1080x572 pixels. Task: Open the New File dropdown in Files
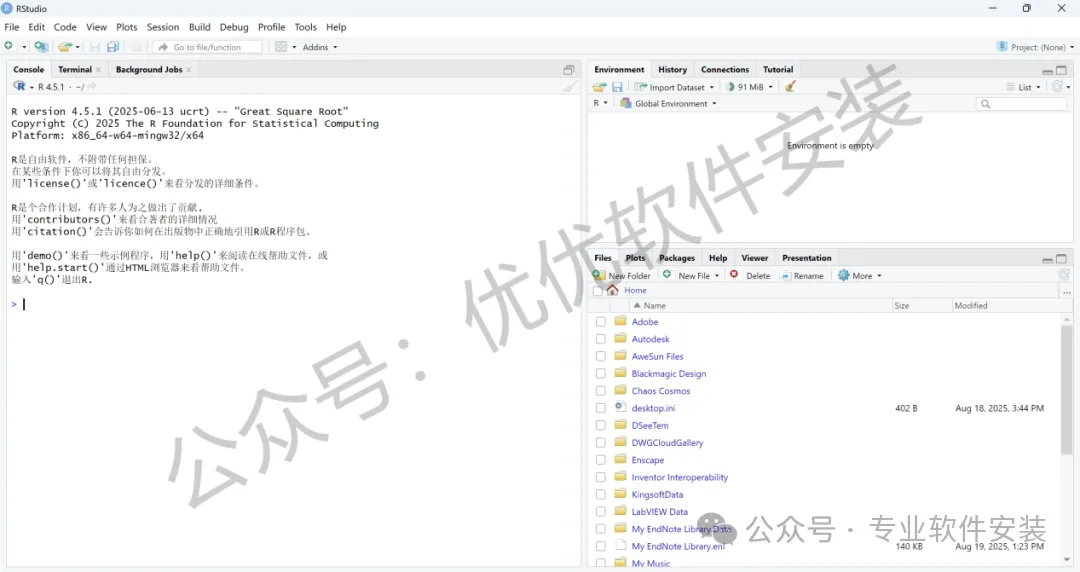tap(691, 276)
